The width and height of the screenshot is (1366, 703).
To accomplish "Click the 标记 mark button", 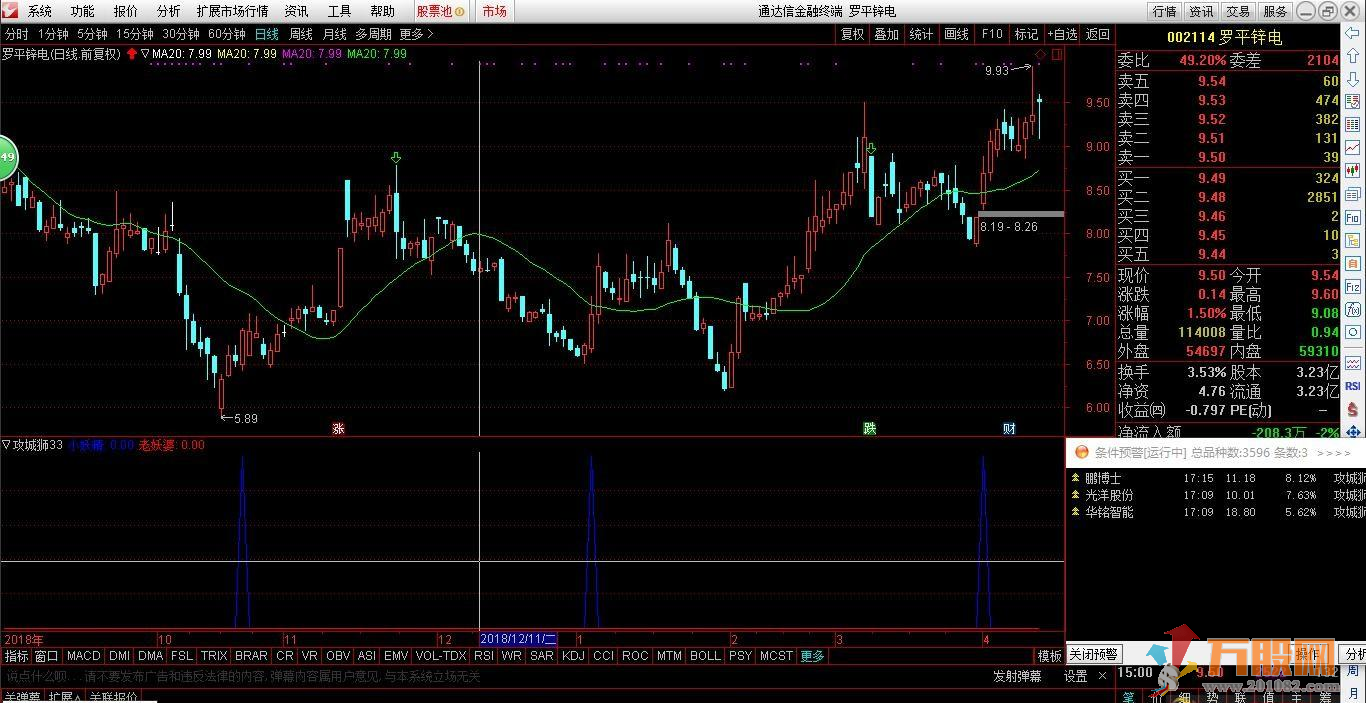I will click(x=1027, y=34).
